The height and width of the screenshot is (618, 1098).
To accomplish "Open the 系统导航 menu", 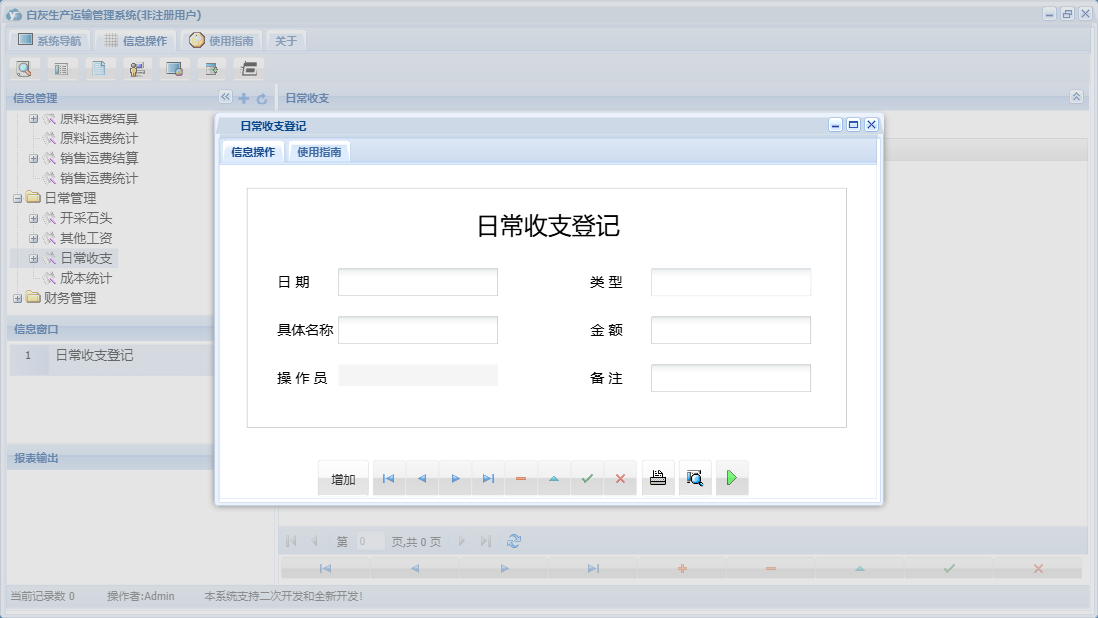I will pos(52,40).
